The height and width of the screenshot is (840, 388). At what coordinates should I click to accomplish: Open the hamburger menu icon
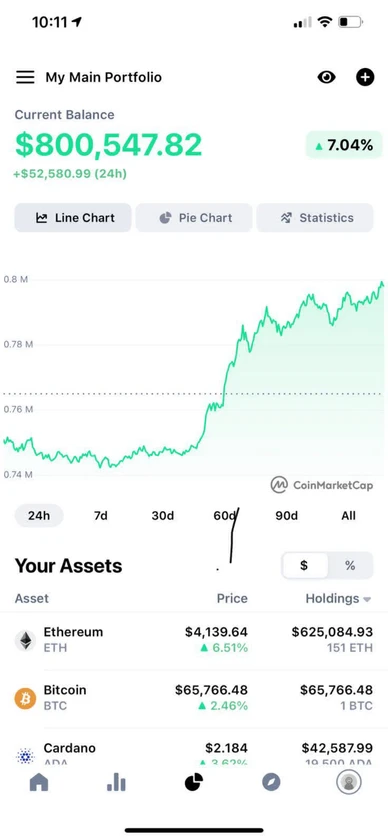25,77
